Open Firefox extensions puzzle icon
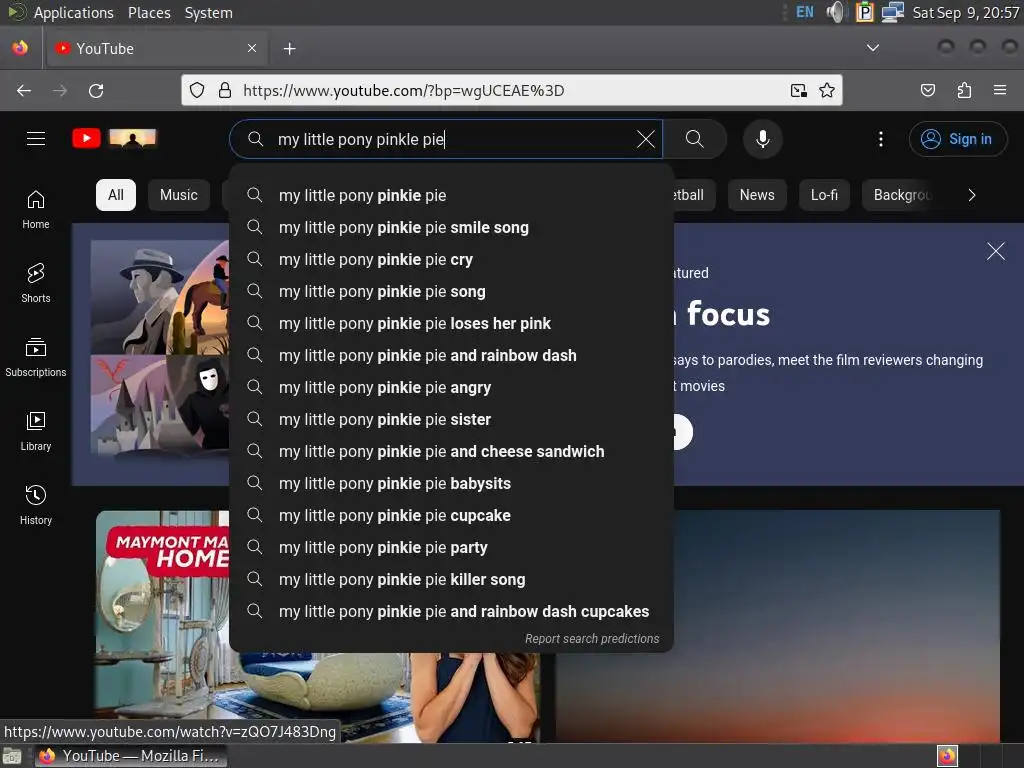Image resolution: width=1024 pixels, height=768 pixels. tap(964, 90)
